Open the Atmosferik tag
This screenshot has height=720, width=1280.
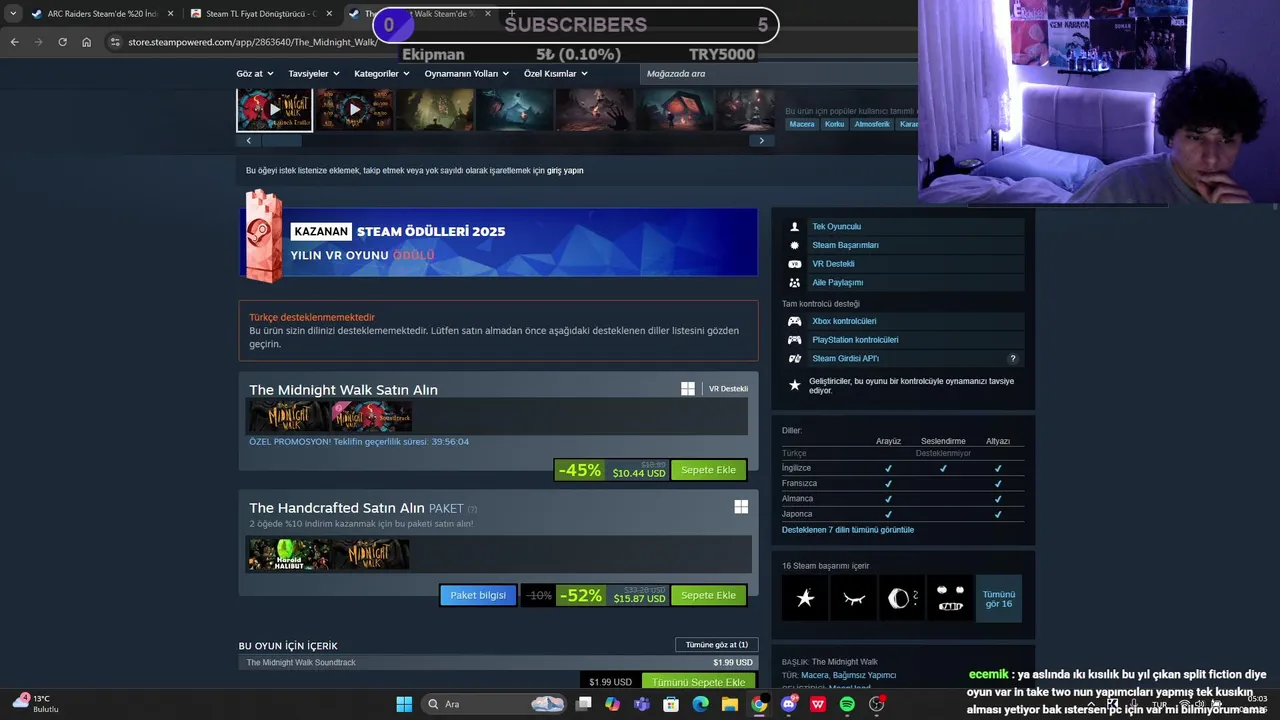click(x=872, y=124)
